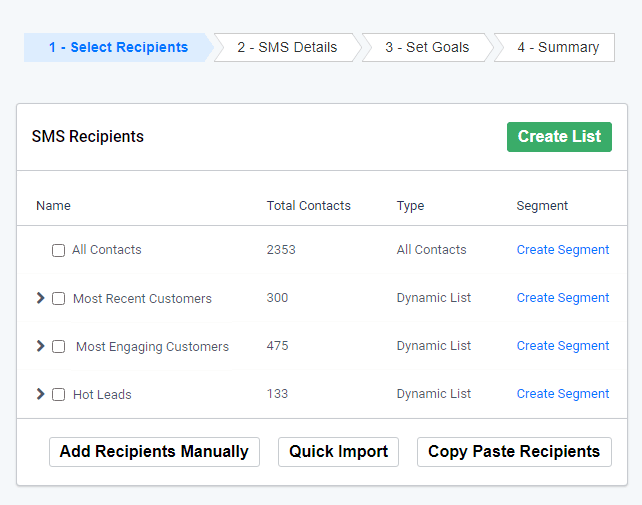
Task: Click the Type column header
Action: pos(410,206)
